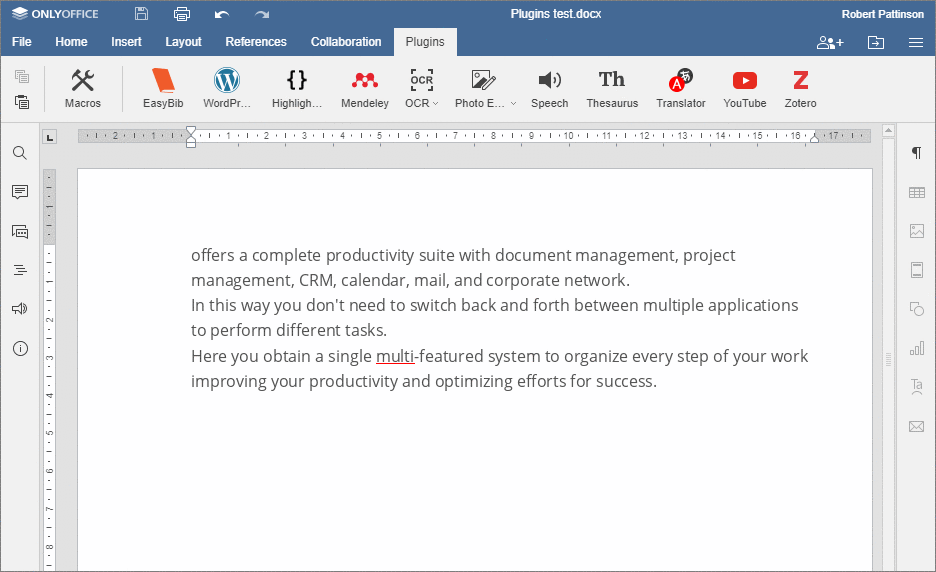Open the WordPress plugin
Screen dimensions: 936x572
(x=227, y=88)
